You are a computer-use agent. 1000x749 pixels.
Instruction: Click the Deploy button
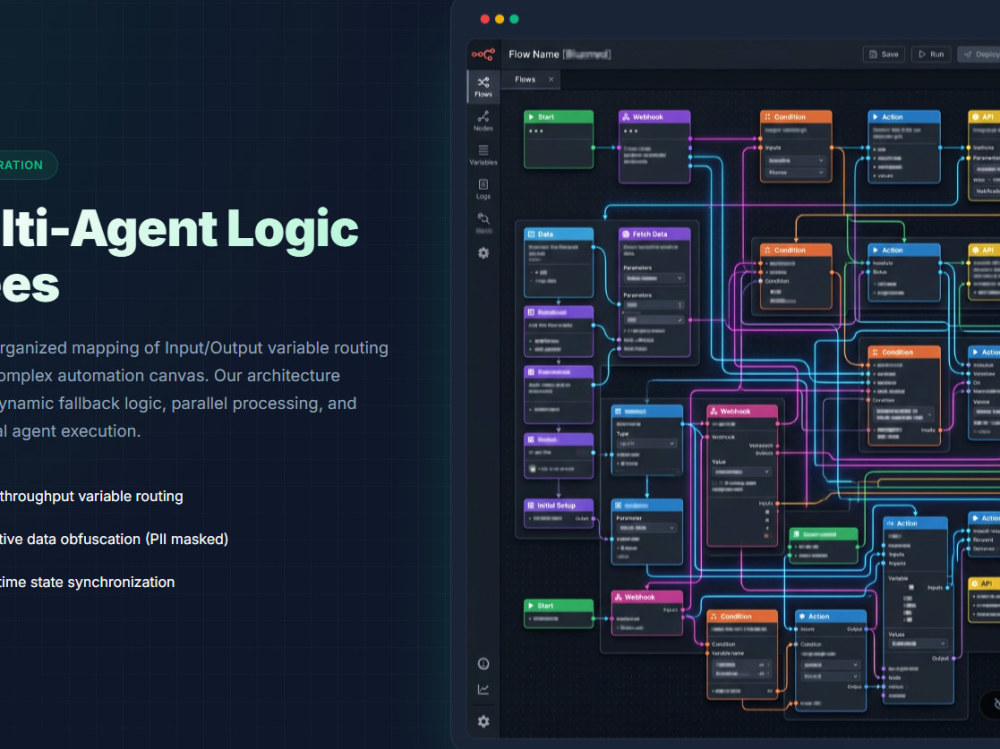979,54
